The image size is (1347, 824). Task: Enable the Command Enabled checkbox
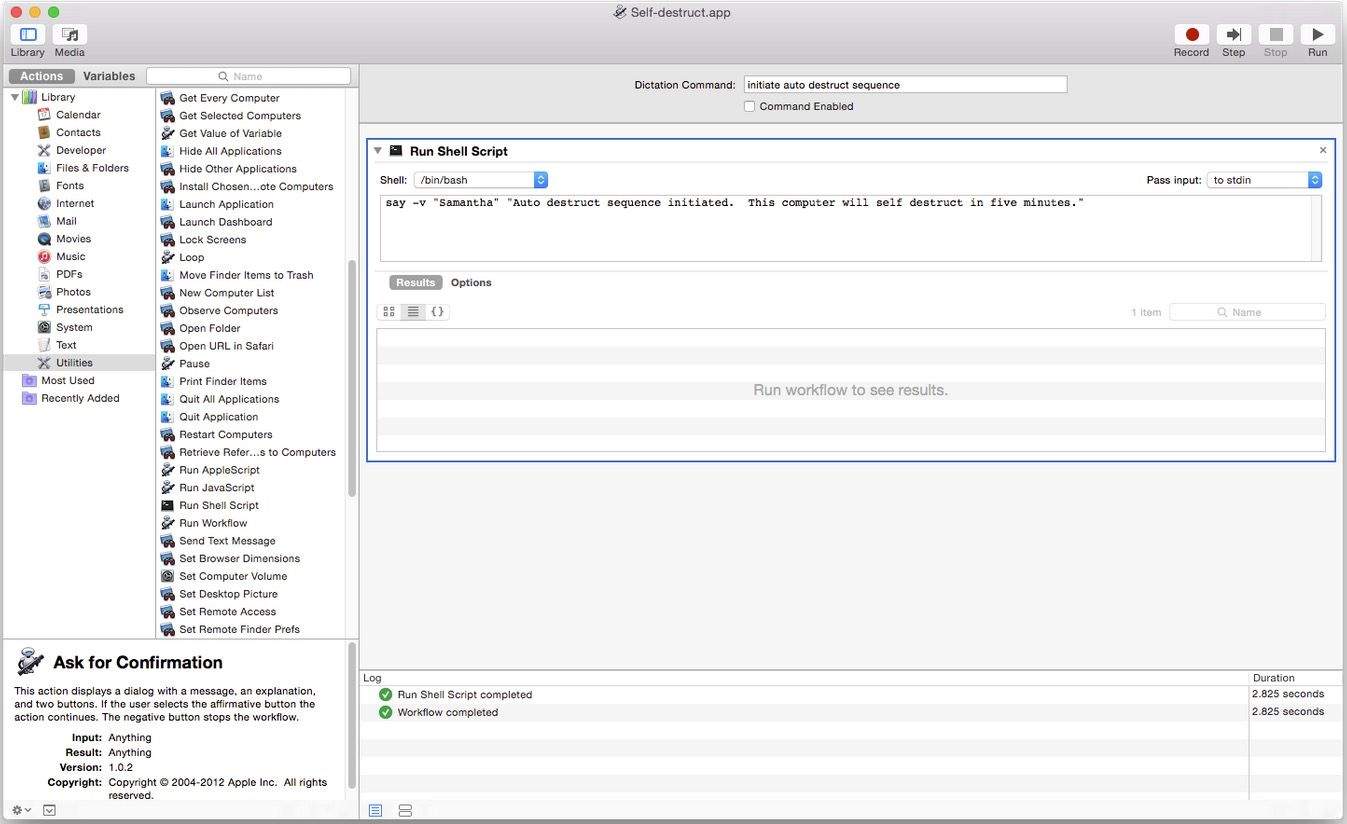749,105
